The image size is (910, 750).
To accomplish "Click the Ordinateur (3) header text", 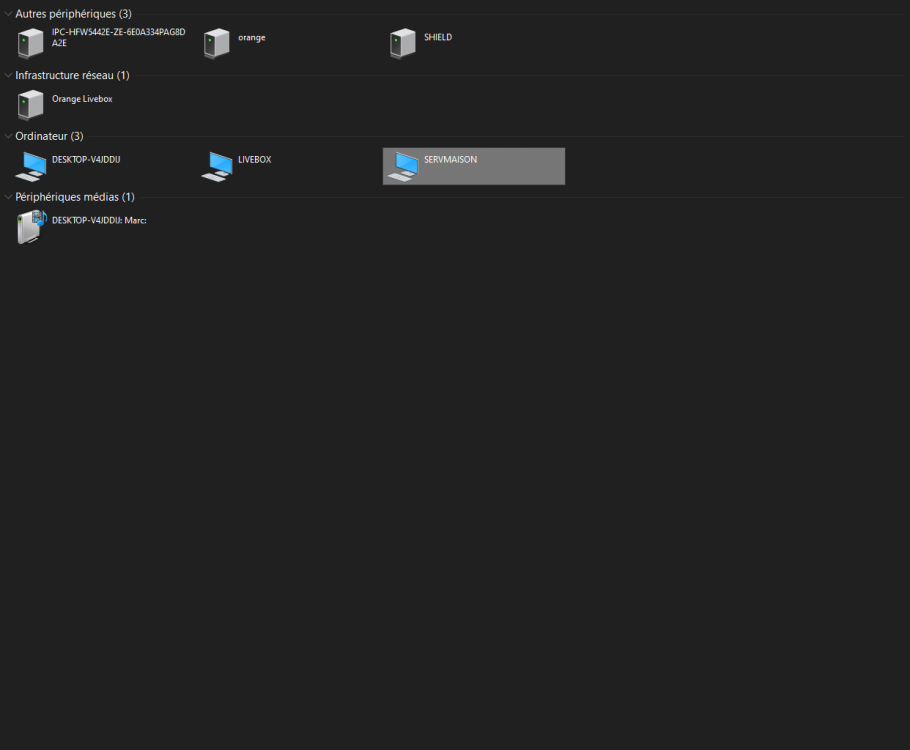I will point(49,136).
